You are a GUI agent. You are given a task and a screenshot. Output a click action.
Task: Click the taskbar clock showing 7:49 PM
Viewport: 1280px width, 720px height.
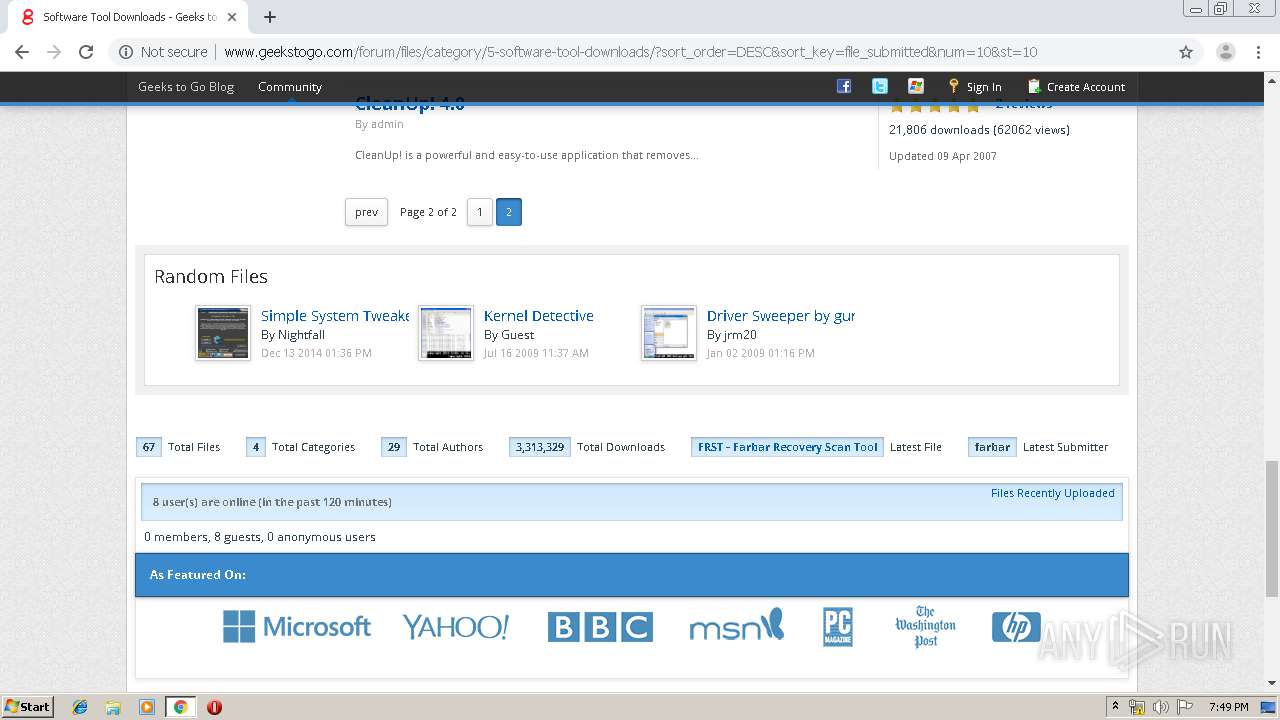(1228, 707)
